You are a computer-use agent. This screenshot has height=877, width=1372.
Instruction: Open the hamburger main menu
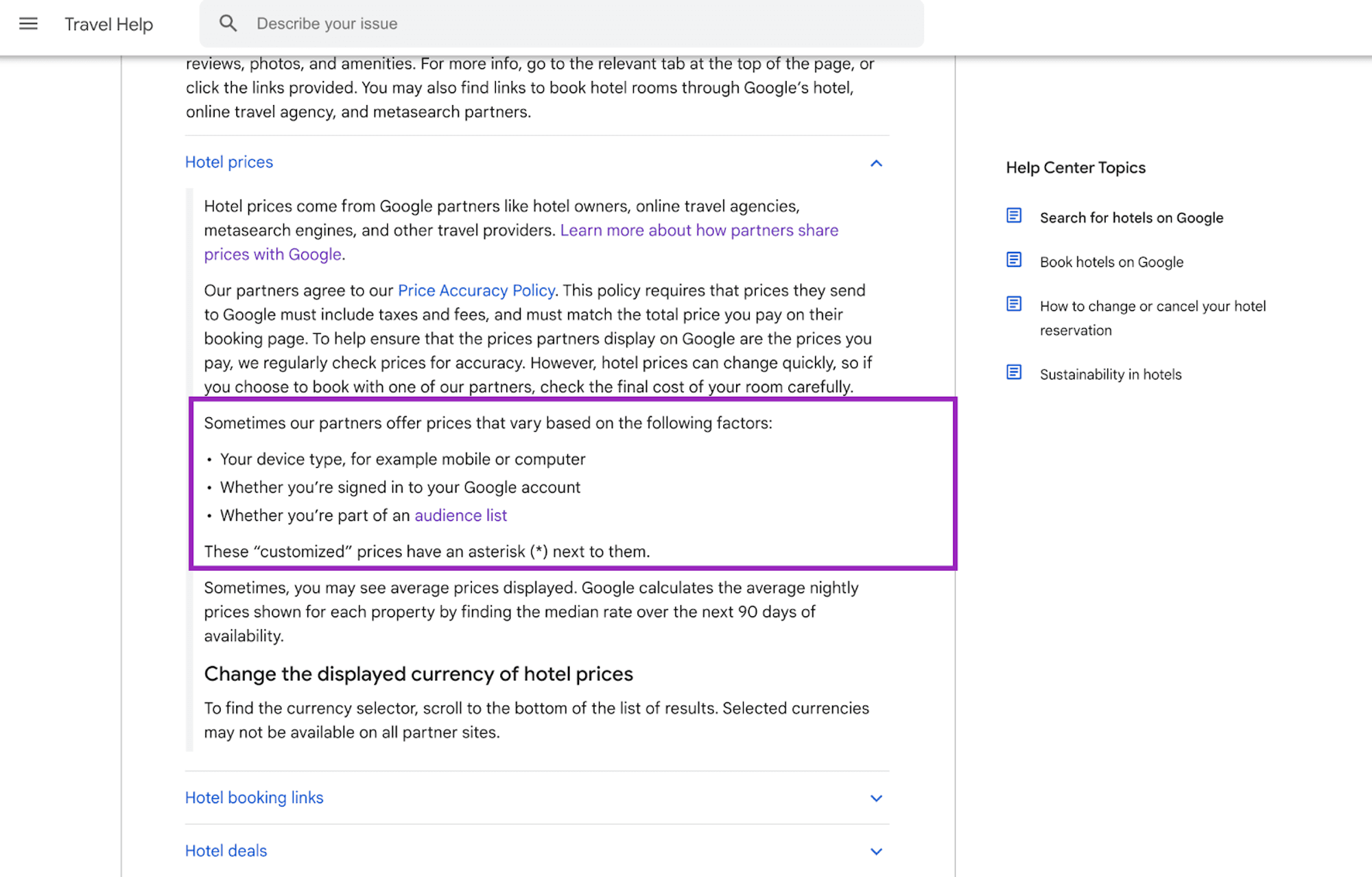click(28, 24)
